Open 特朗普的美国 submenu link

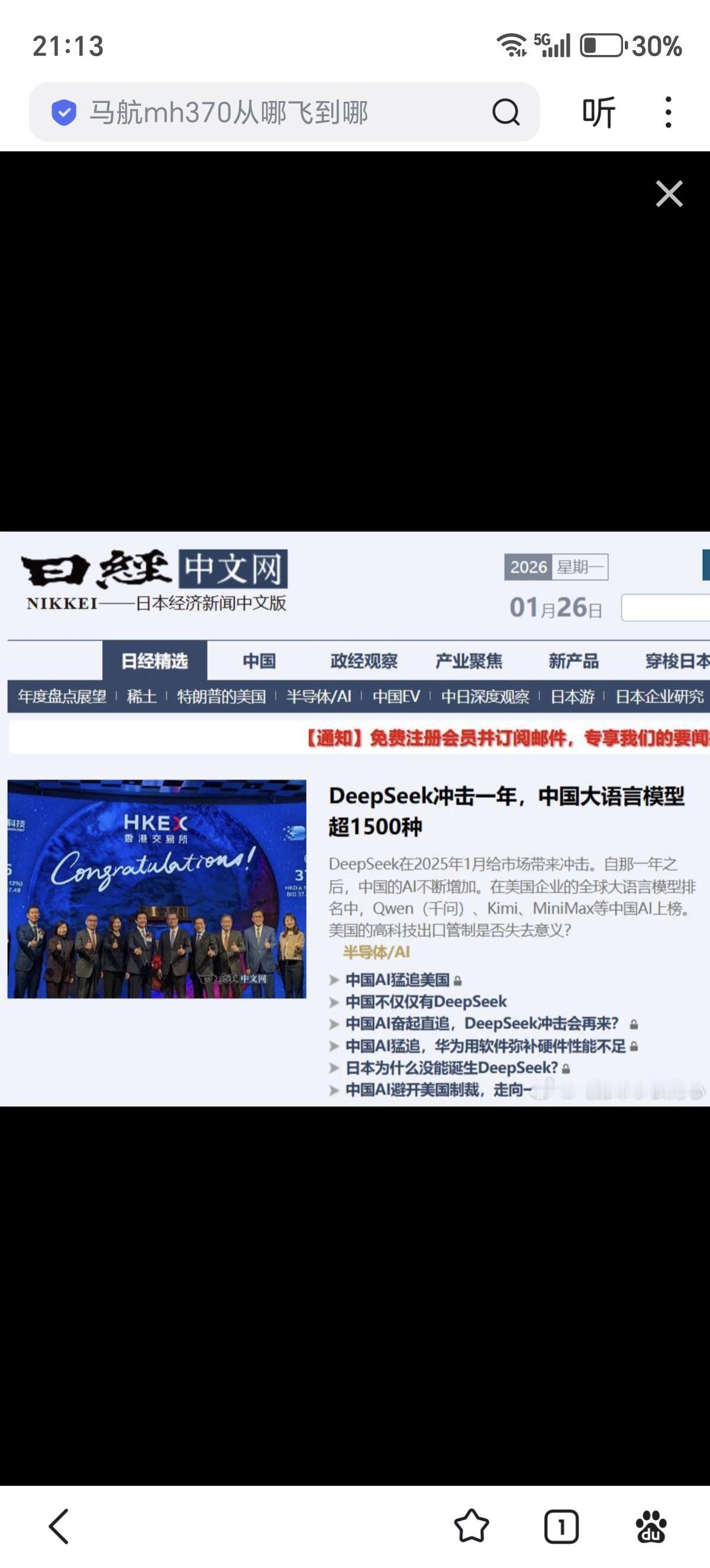[x=221, y=696]
